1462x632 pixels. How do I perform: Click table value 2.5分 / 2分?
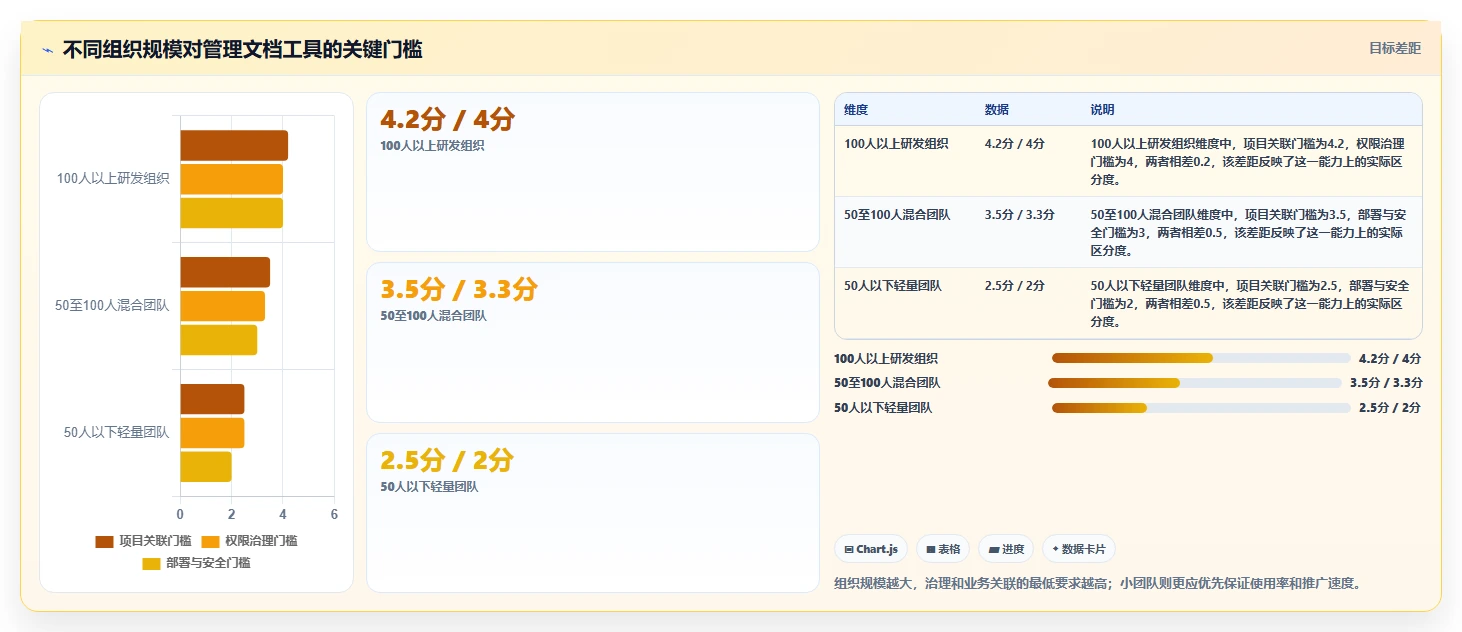pyautogui.click(x=1015, y=286)
